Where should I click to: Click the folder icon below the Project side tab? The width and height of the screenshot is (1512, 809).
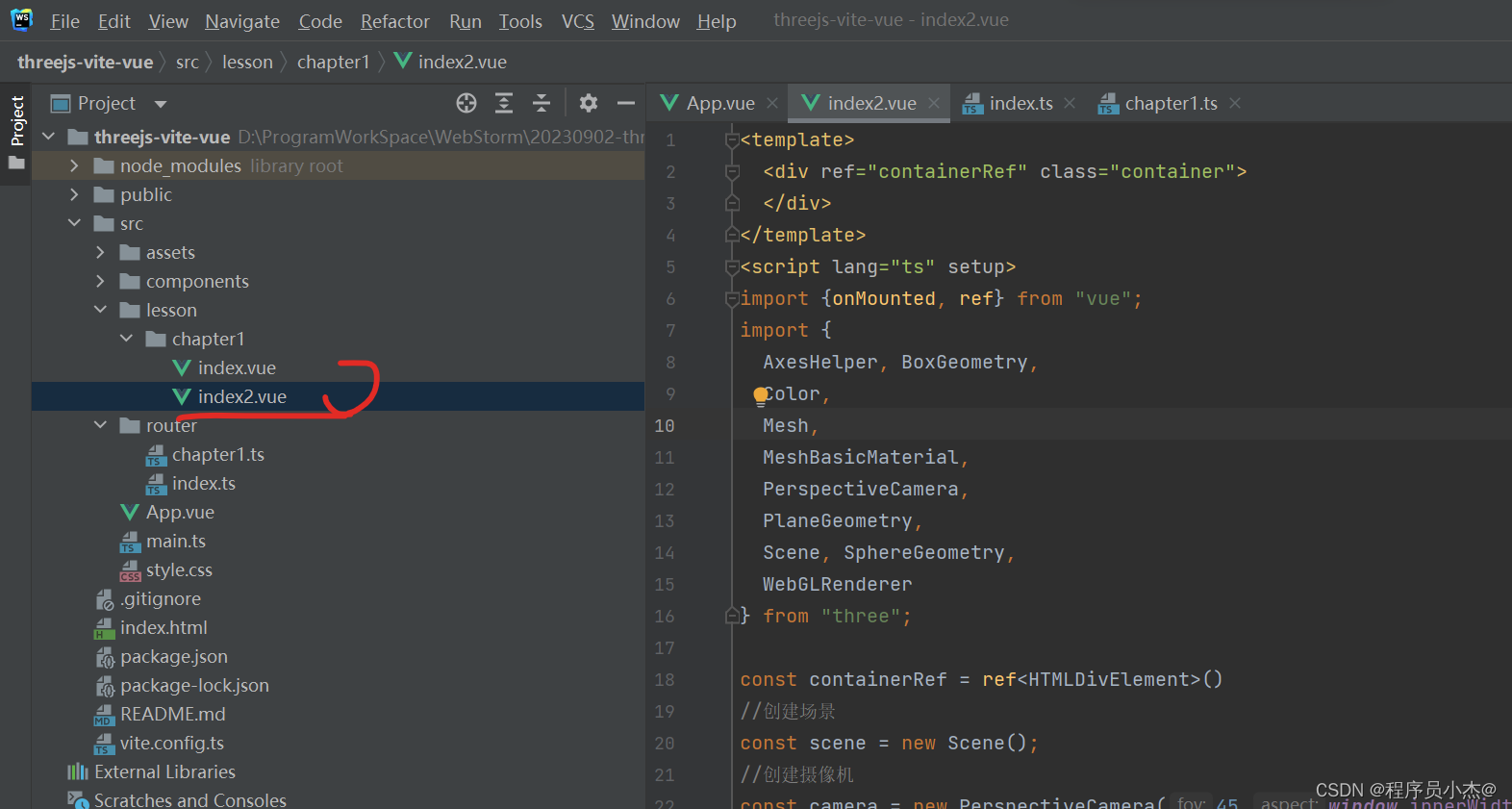tap(16, 163)
